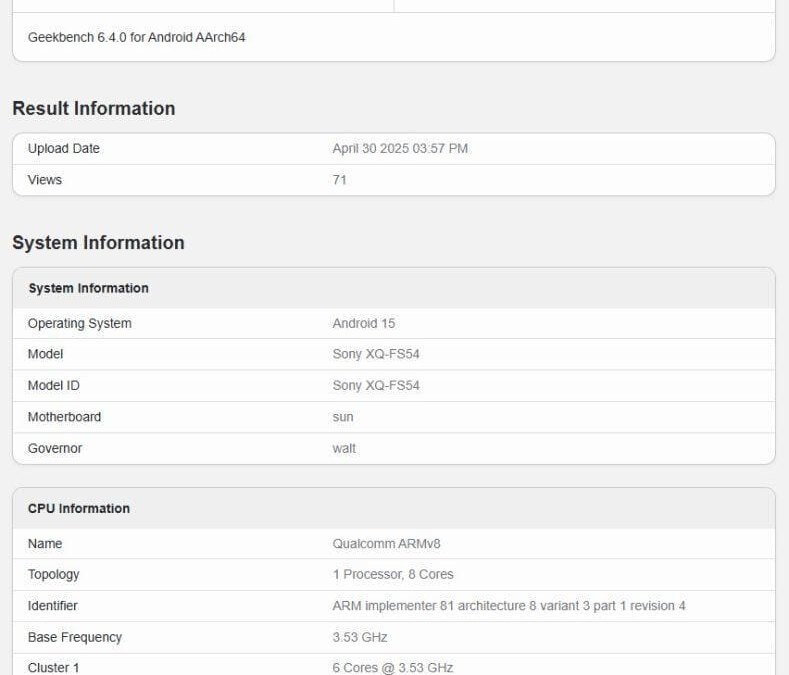The height and width of the screenshot is (675, 789).
Task: Select the Qualcomm ARMv8 name value
Action: [x=386, y=544]
